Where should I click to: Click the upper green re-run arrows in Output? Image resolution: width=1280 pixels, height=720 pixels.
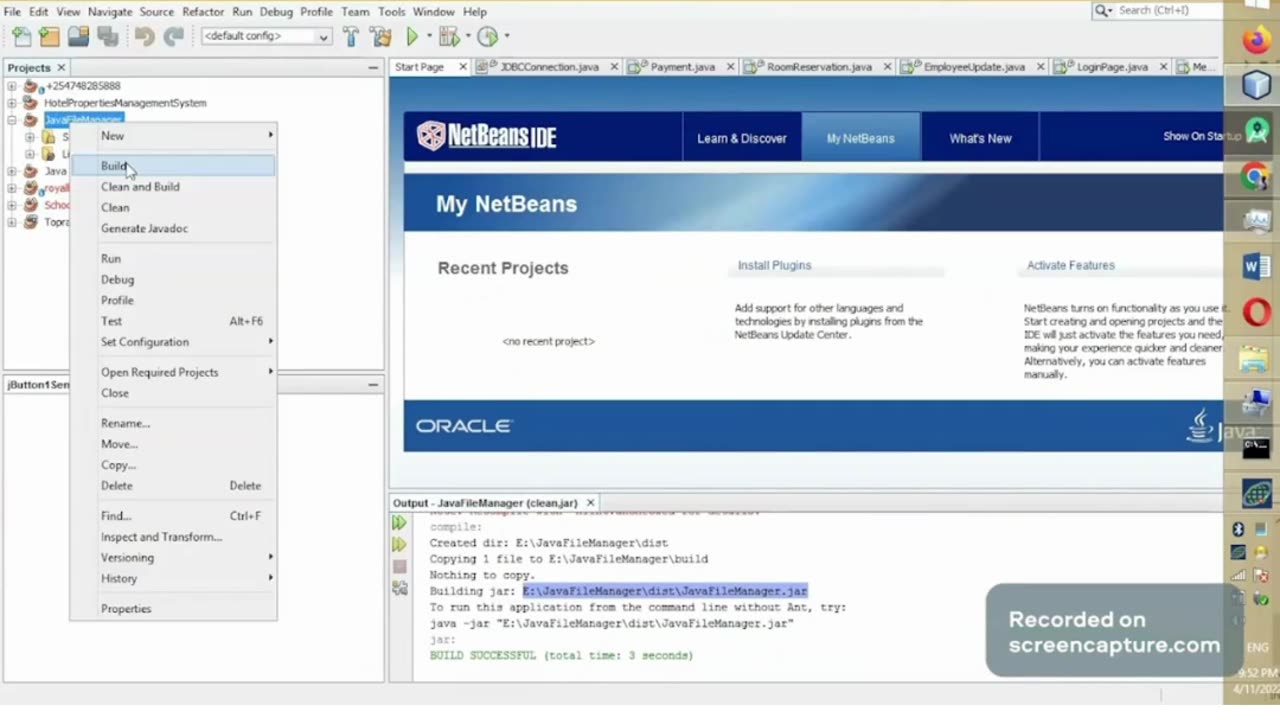click(399, 523)
